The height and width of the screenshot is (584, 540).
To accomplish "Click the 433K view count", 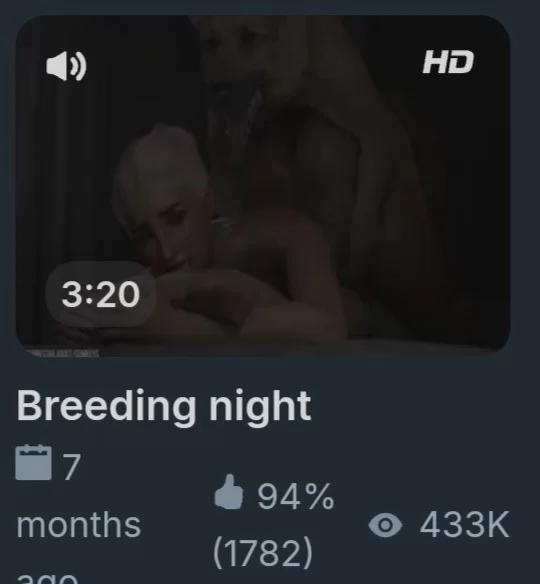I will click(x=464, y=525).
